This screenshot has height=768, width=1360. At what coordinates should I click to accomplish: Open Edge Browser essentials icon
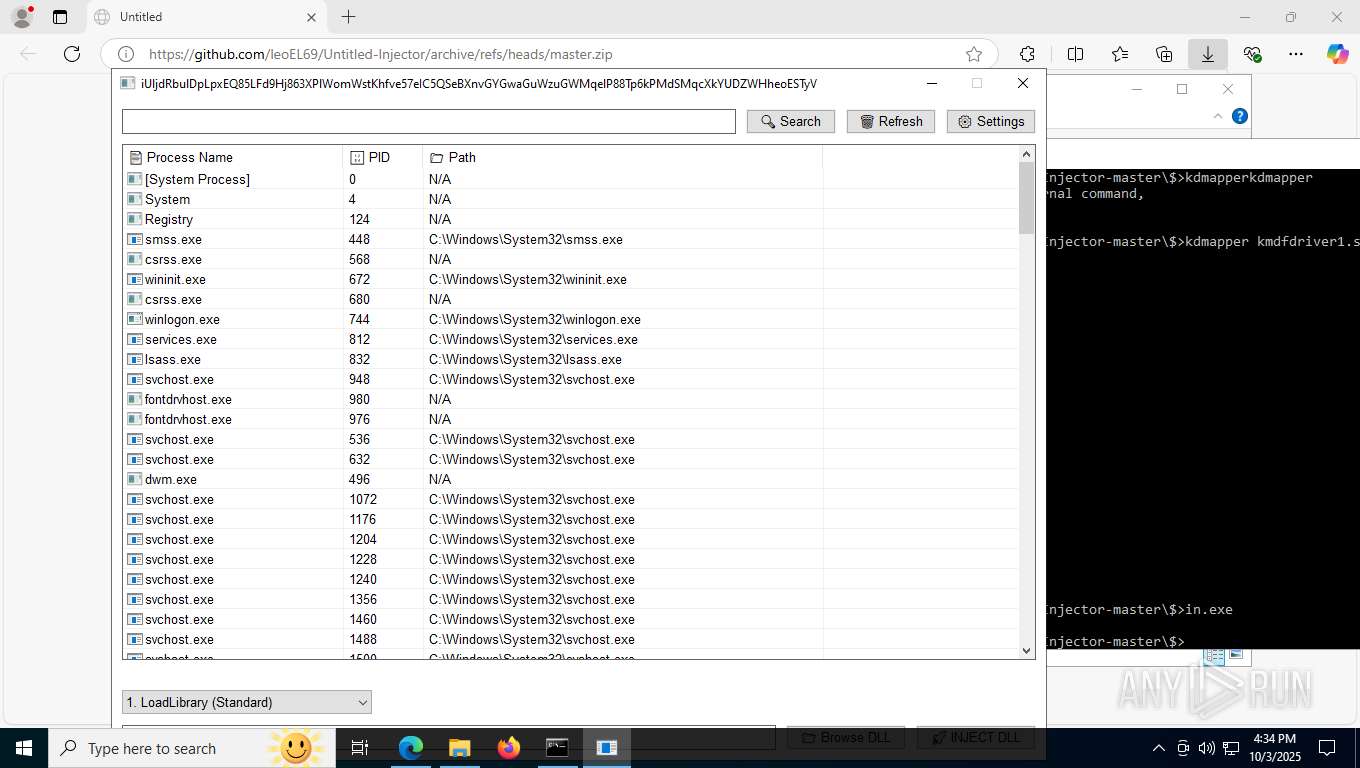coord(1252,54)
